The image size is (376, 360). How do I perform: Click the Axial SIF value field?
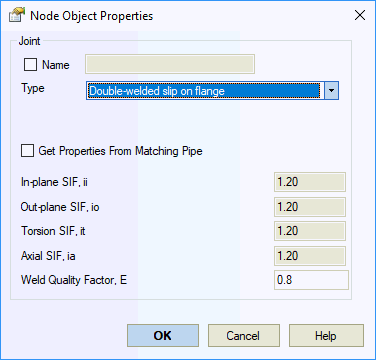tap(310, 256)
